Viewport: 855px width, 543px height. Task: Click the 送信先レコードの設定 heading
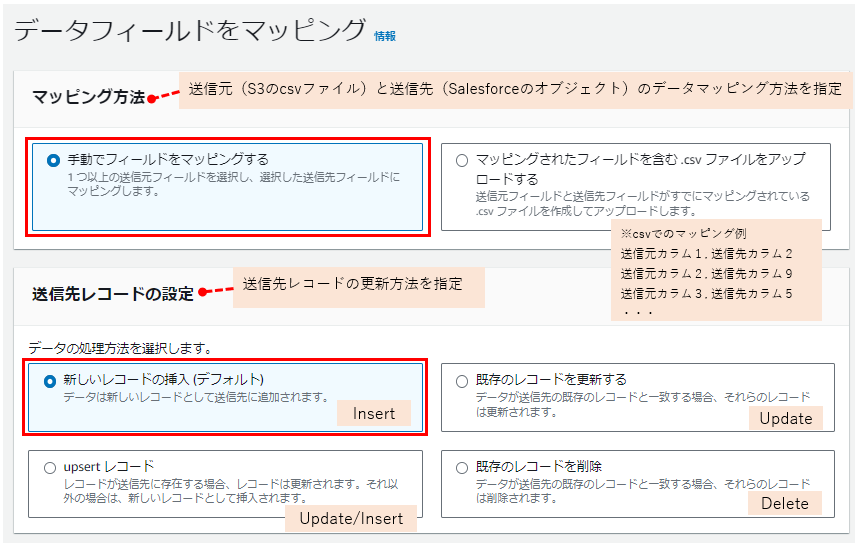pyautogui.click(x=113, y=294)
